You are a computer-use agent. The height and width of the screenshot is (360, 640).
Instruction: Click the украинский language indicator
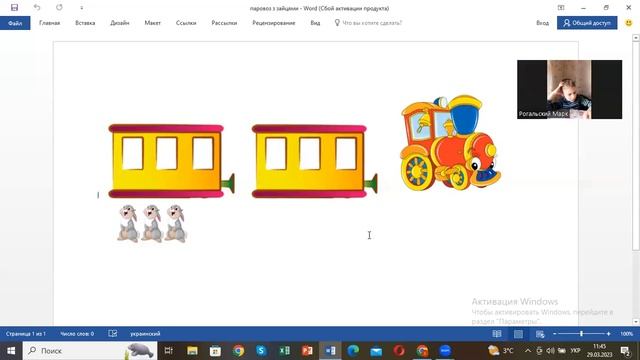pyautogui.click(x=145, y=334)
